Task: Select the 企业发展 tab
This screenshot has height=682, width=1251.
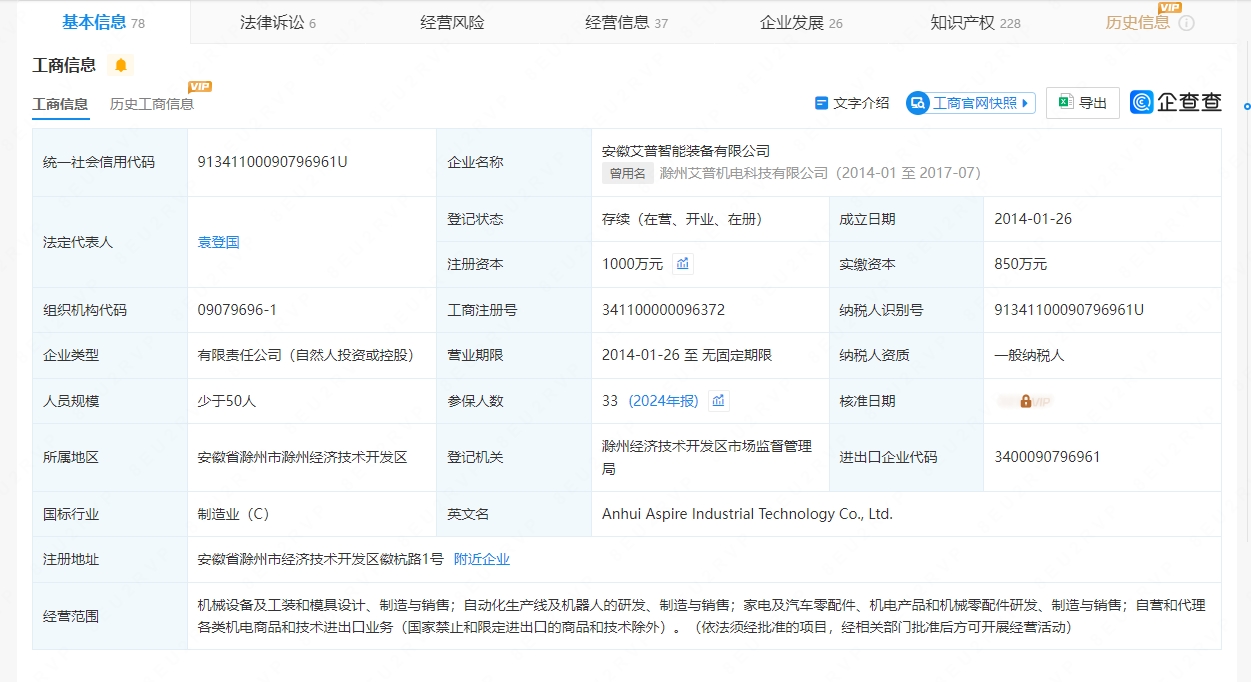Action: [801, 22]
